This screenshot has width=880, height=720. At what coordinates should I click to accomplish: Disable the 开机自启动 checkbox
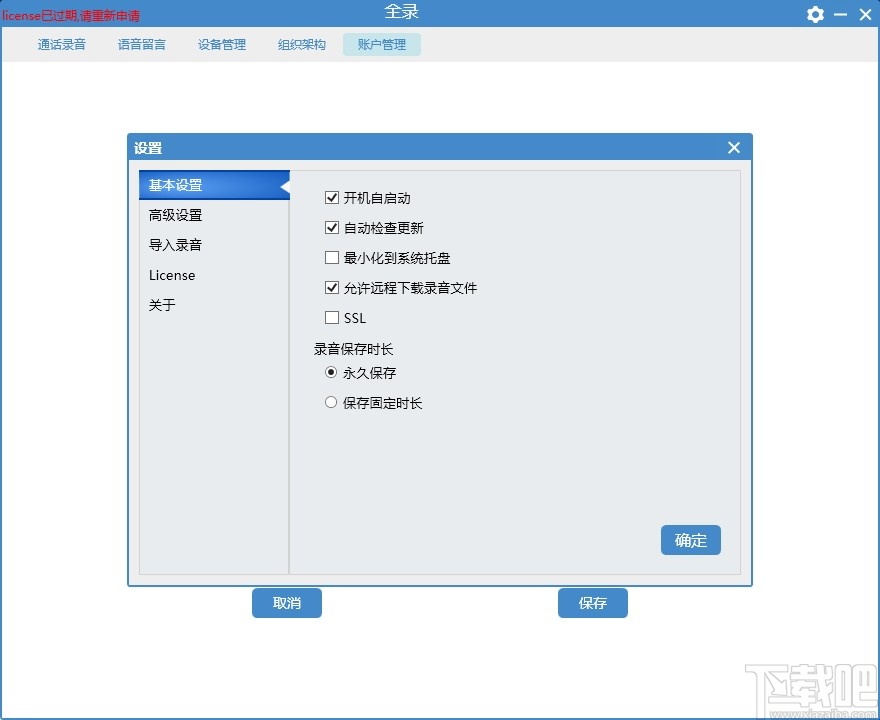(x=331, y=197)
